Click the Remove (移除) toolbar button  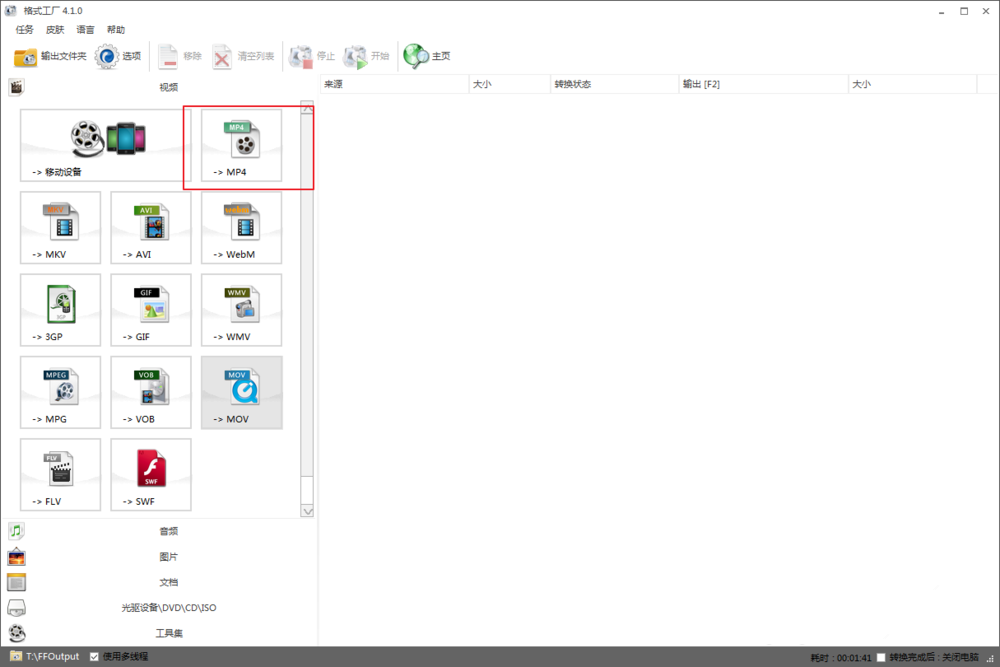180,56
